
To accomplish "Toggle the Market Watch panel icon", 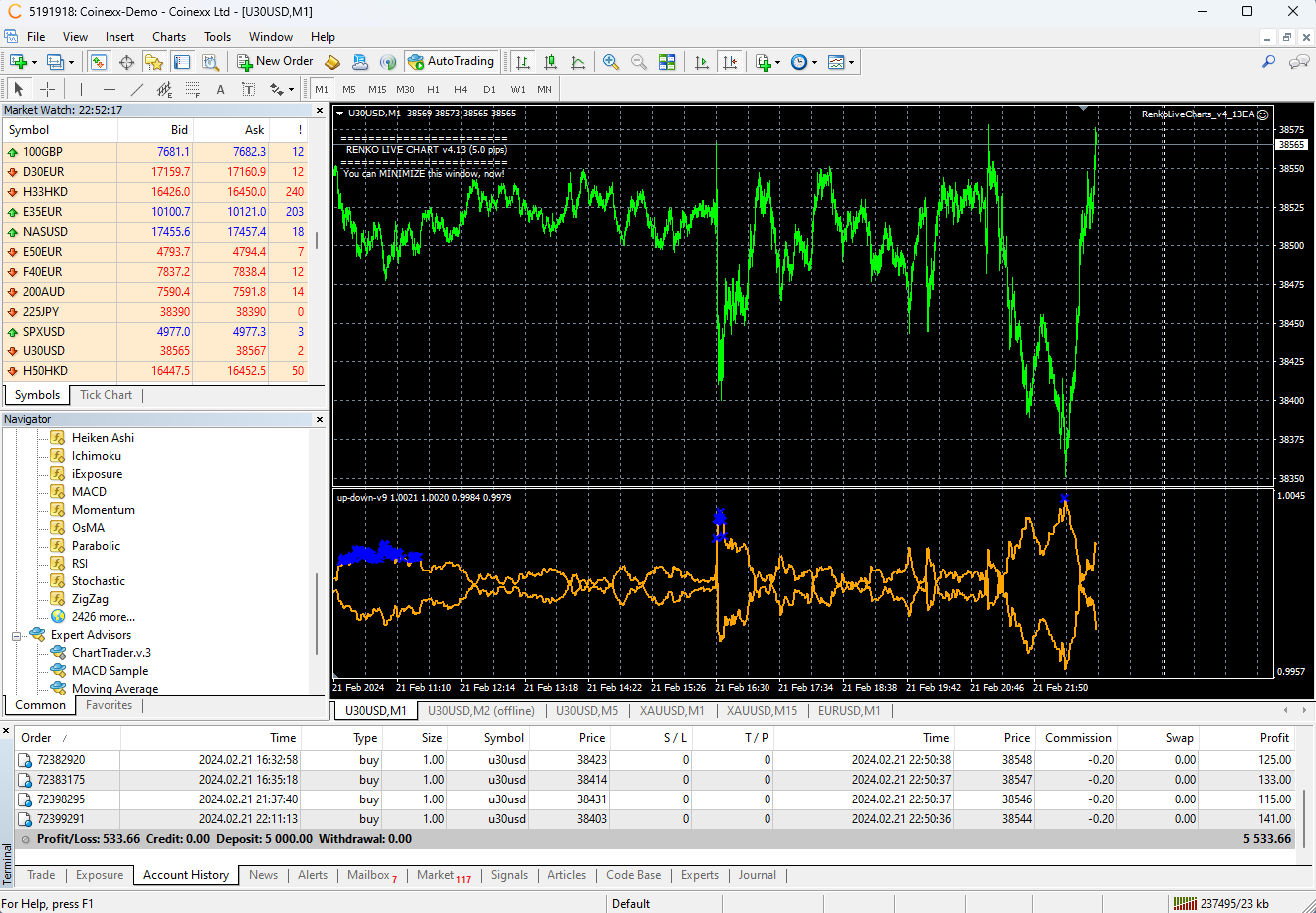I will point(99,62).
